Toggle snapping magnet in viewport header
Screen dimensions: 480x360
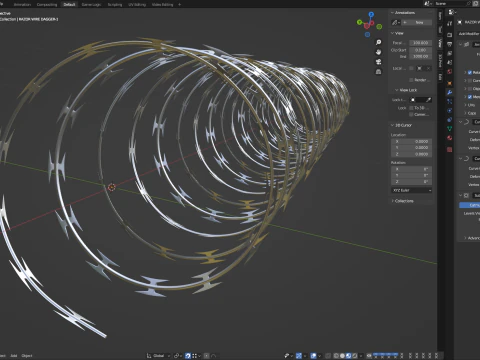pyautogui.click(x=188, y=356)
